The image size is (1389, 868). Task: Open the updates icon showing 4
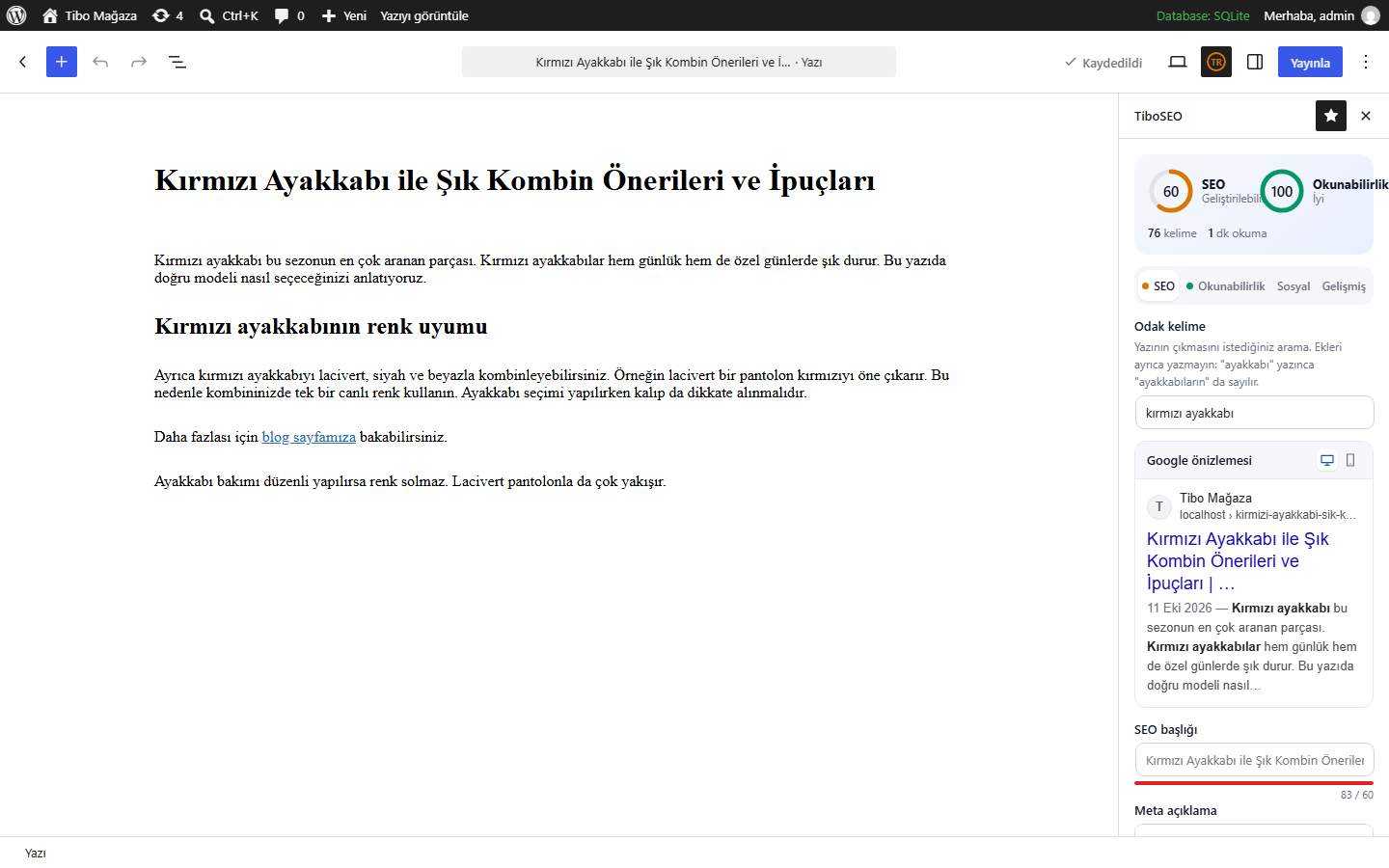168,15
